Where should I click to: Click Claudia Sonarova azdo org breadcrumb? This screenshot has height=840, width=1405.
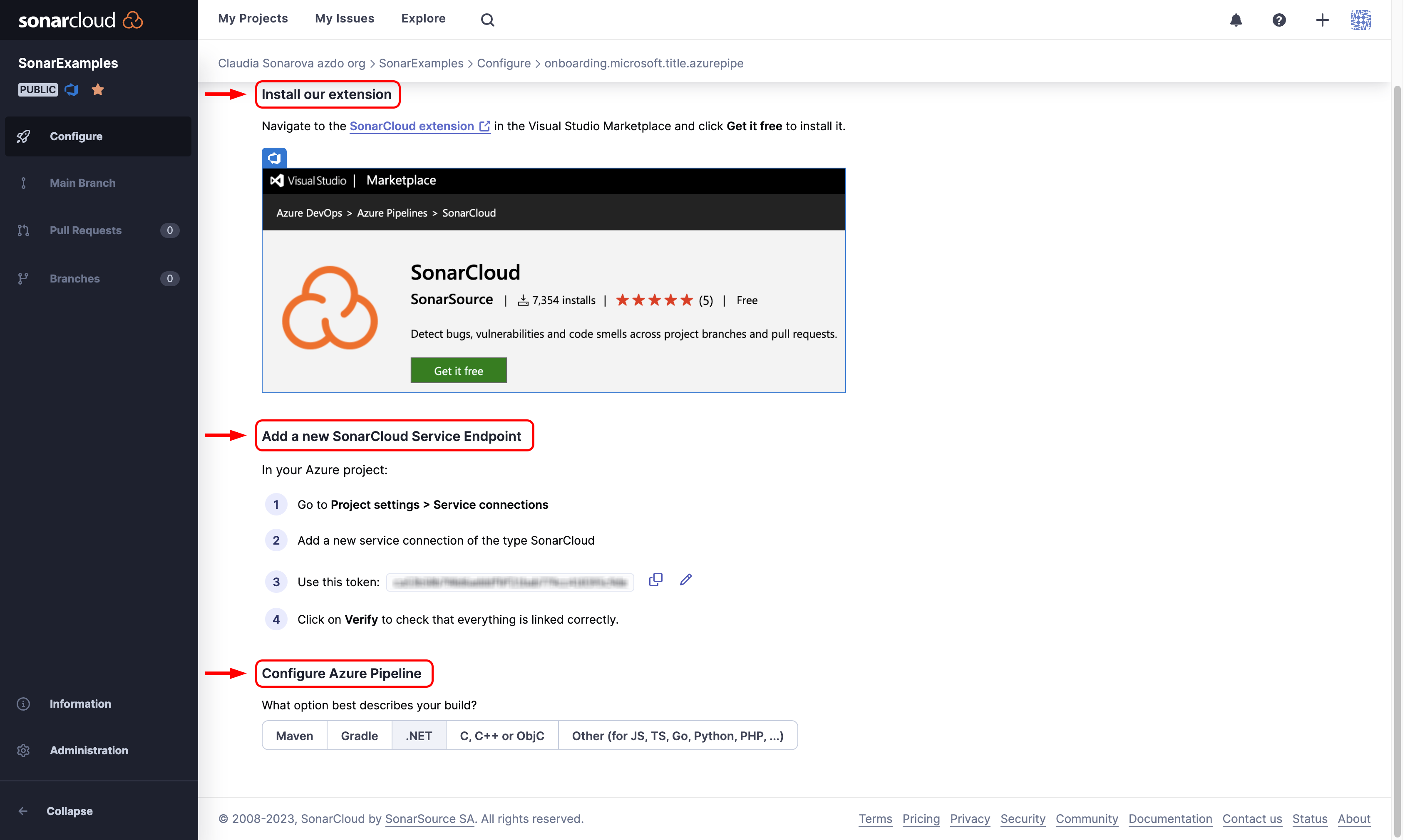(291, 63)
